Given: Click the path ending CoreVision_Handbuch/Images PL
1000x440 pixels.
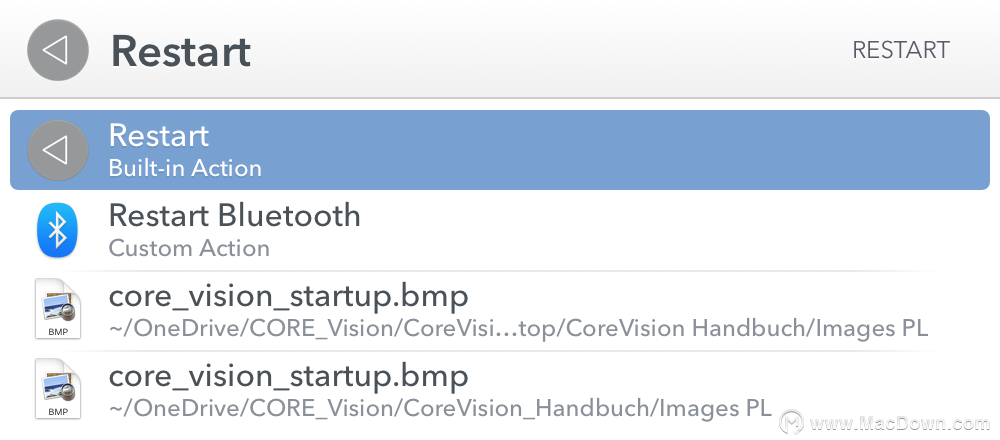Looking at the screenshot, I should [440, 407].
